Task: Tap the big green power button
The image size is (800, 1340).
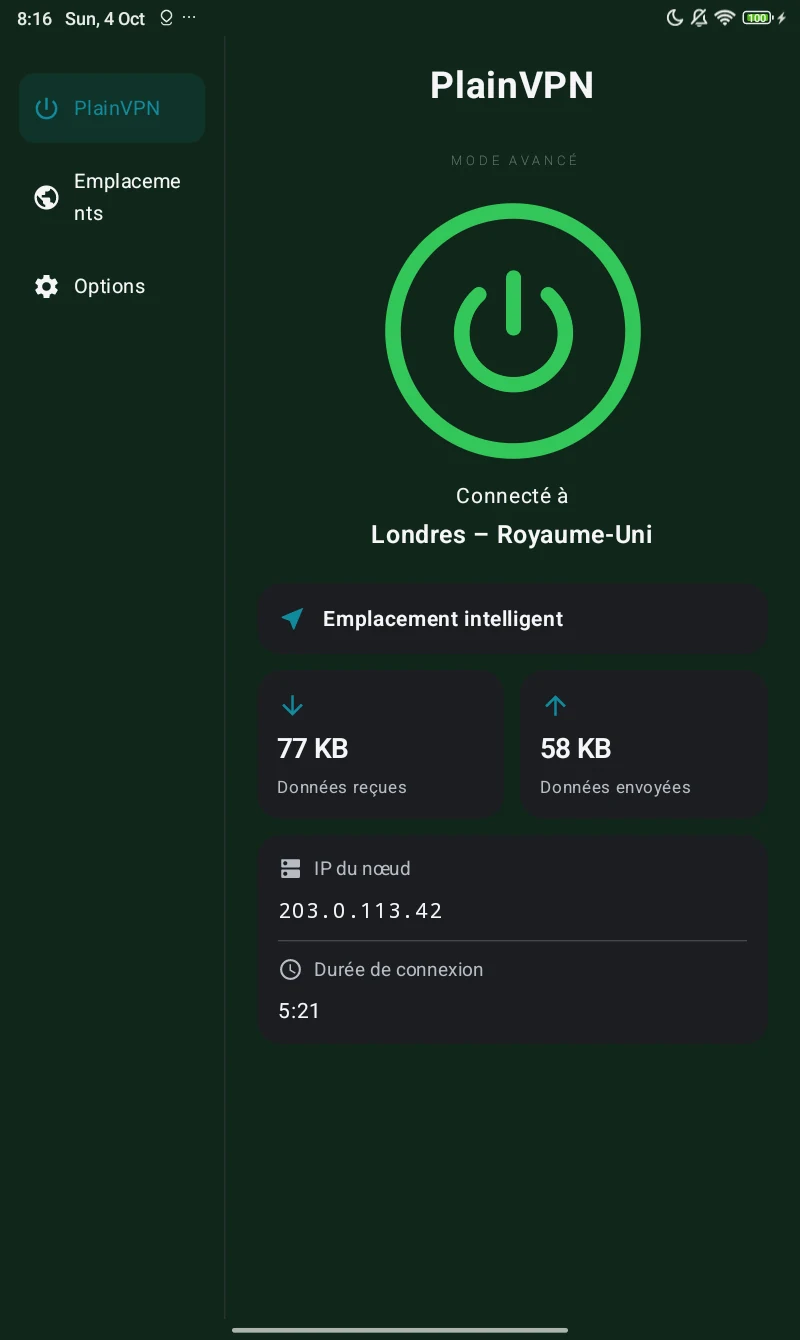Action: pyautogui.click(x=513, y=332)
